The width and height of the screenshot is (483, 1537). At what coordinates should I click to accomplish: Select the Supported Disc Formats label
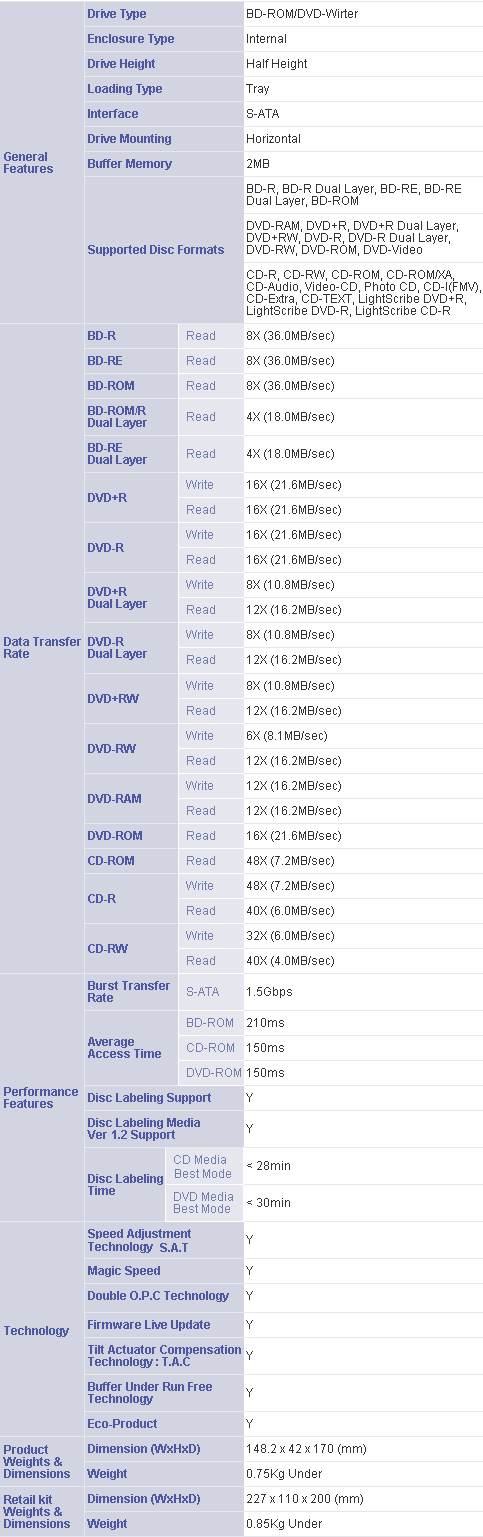156,249
